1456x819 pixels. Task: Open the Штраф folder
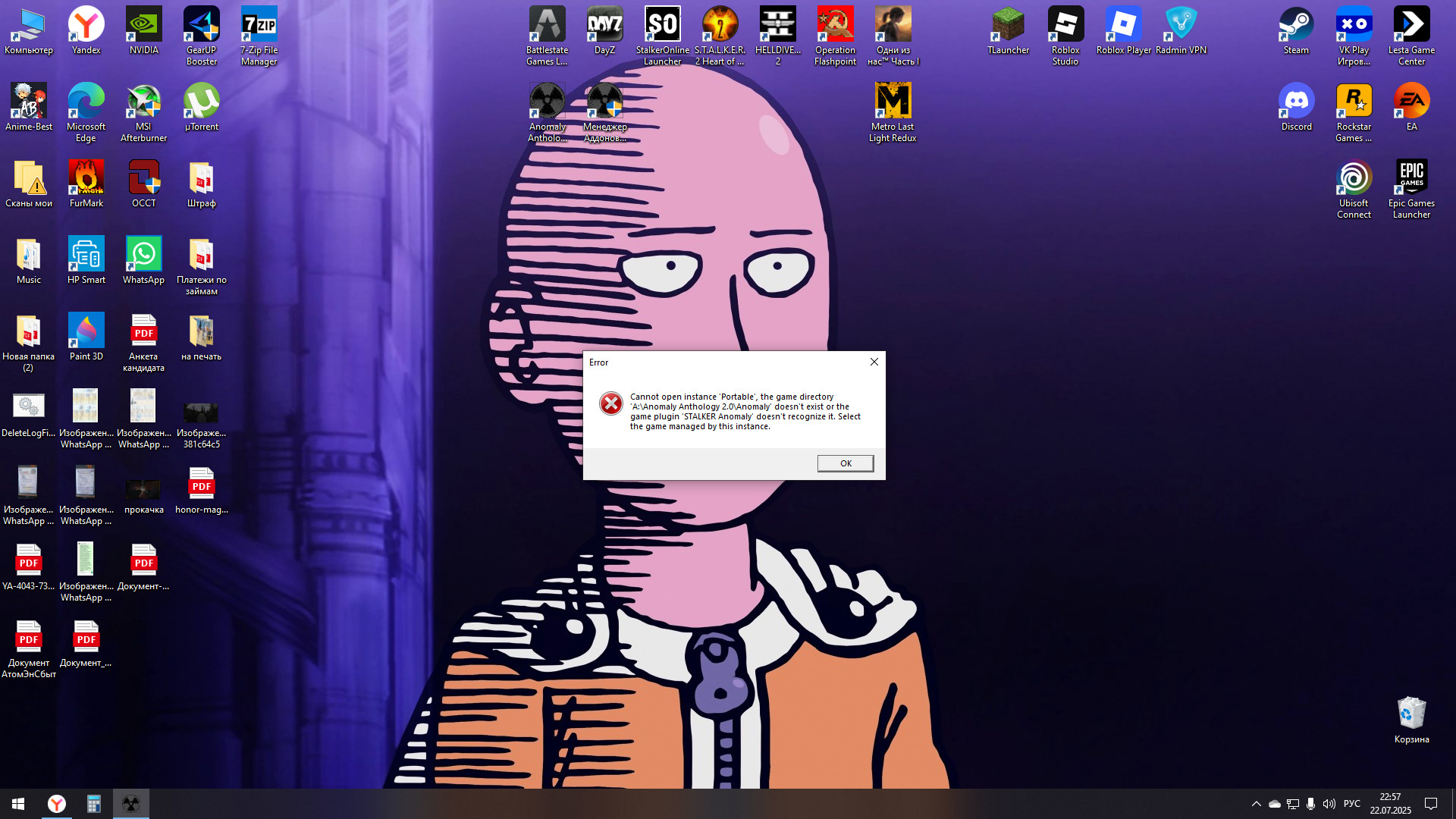pos(202,184)
